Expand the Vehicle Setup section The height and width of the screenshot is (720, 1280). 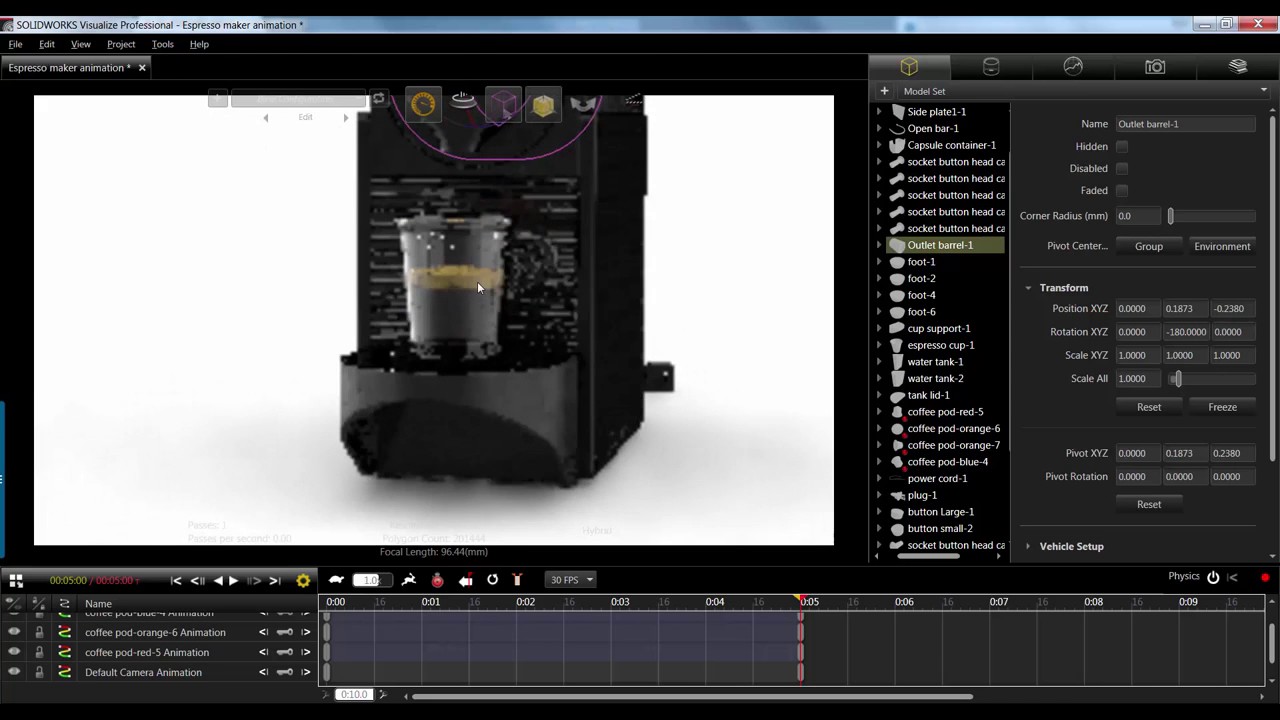[1028, 546]
